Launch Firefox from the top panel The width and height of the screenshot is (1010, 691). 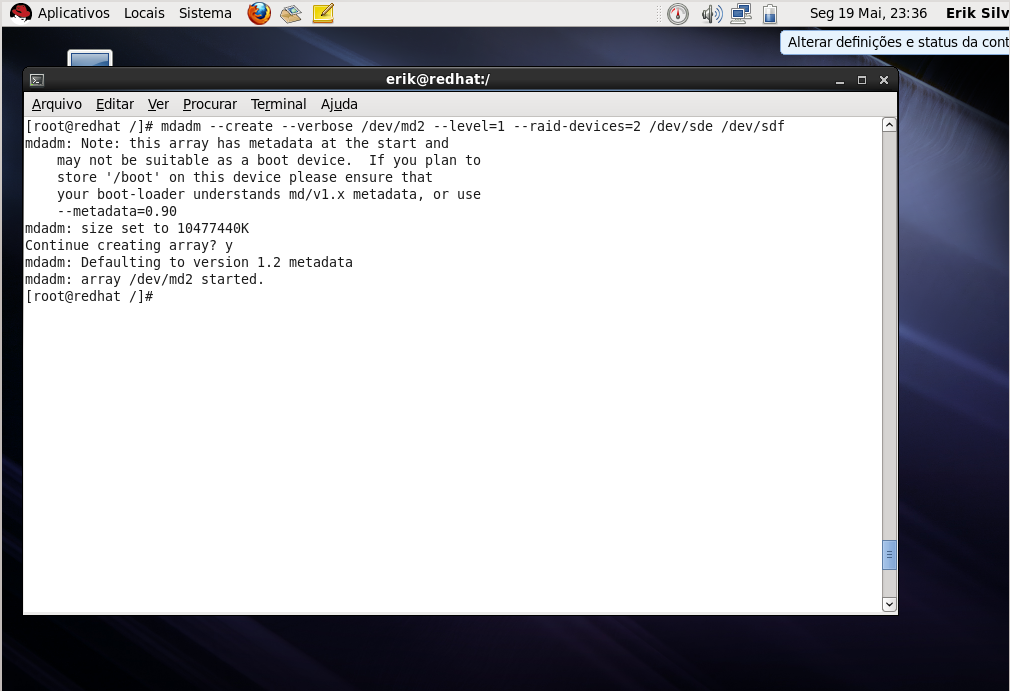(259, 13)
